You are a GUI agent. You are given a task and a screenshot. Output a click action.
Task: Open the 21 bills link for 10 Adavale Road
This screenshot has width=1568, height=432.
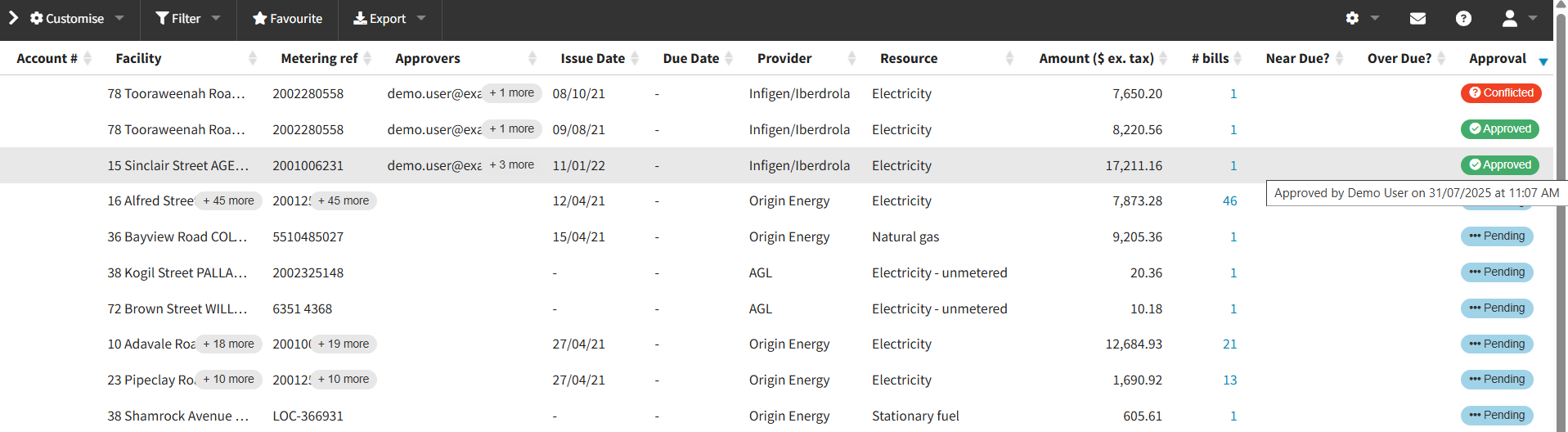[x=1229, y=344]
